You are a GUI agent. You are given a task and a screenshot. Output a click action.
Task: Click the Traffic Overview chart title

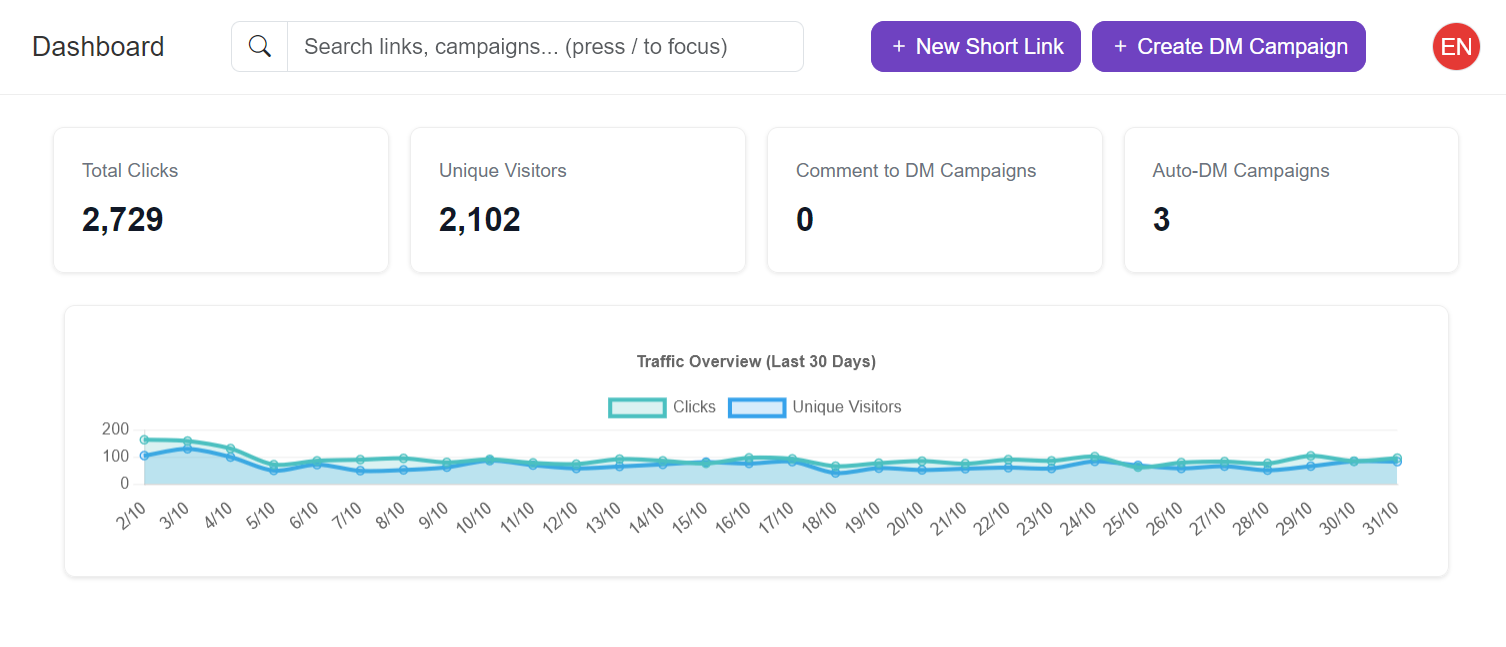[756, 361]
